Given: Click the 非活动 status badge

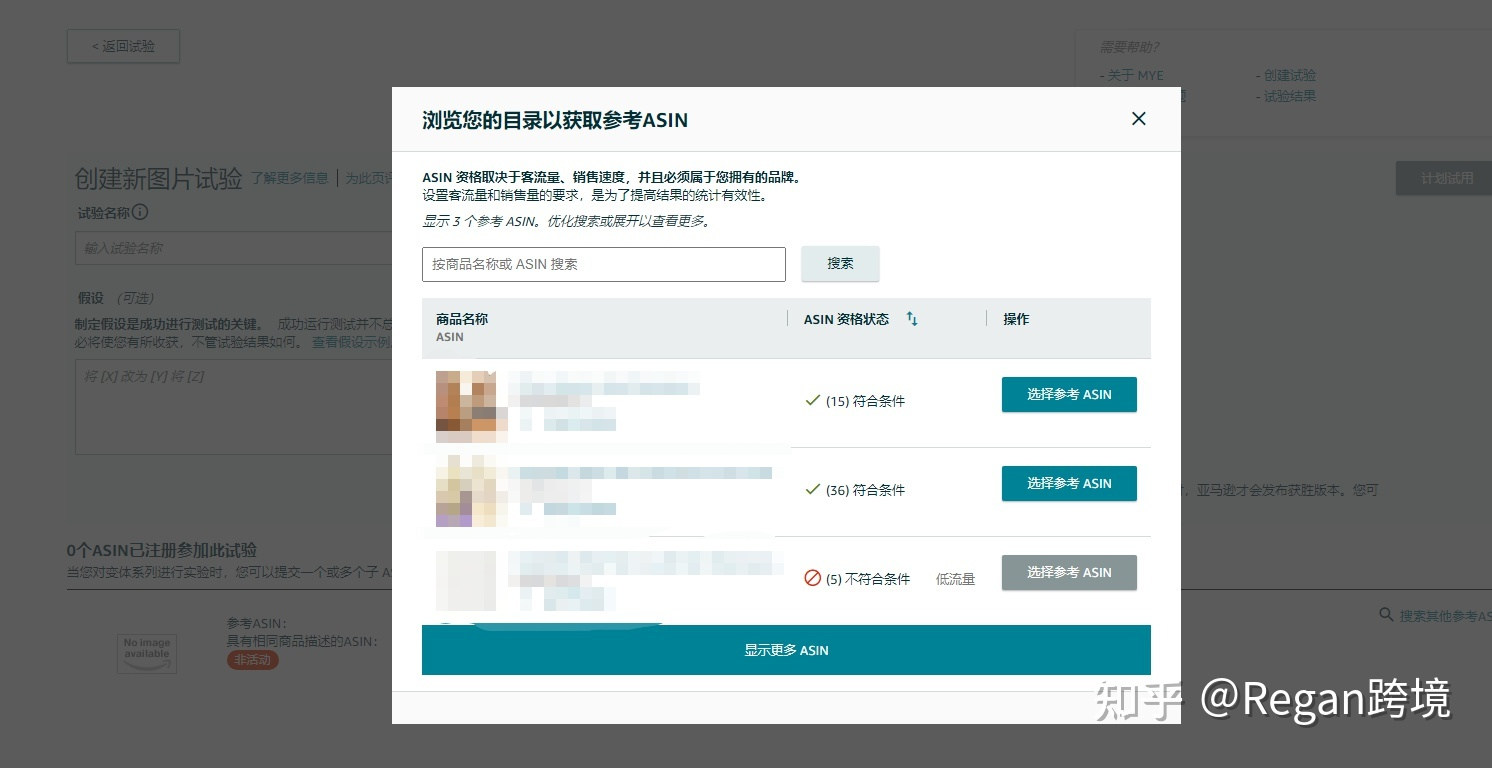Looking at the screenshot, I should [252, 660].
